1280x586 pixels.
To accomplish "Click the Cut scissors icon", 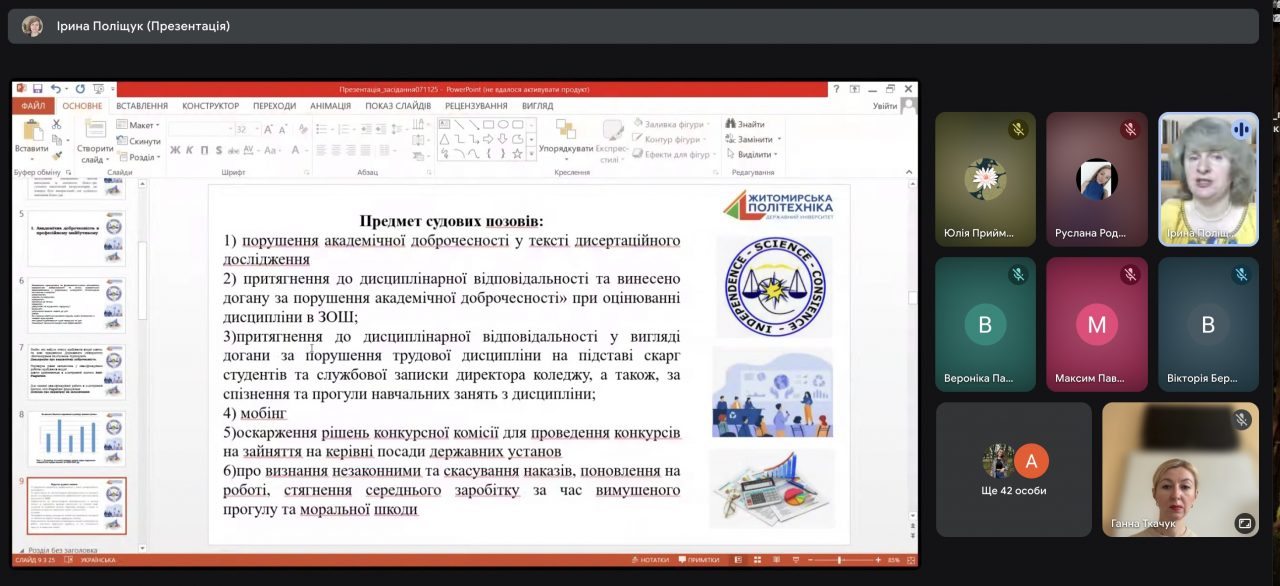I will point(57,124).
